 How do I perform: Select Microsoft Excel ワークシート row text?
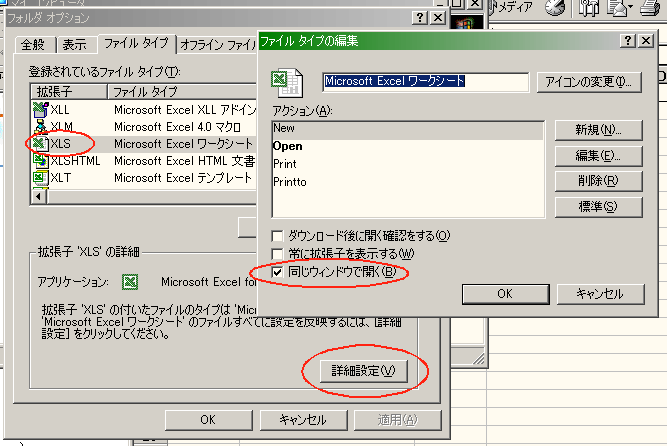(x=183, y=144)
